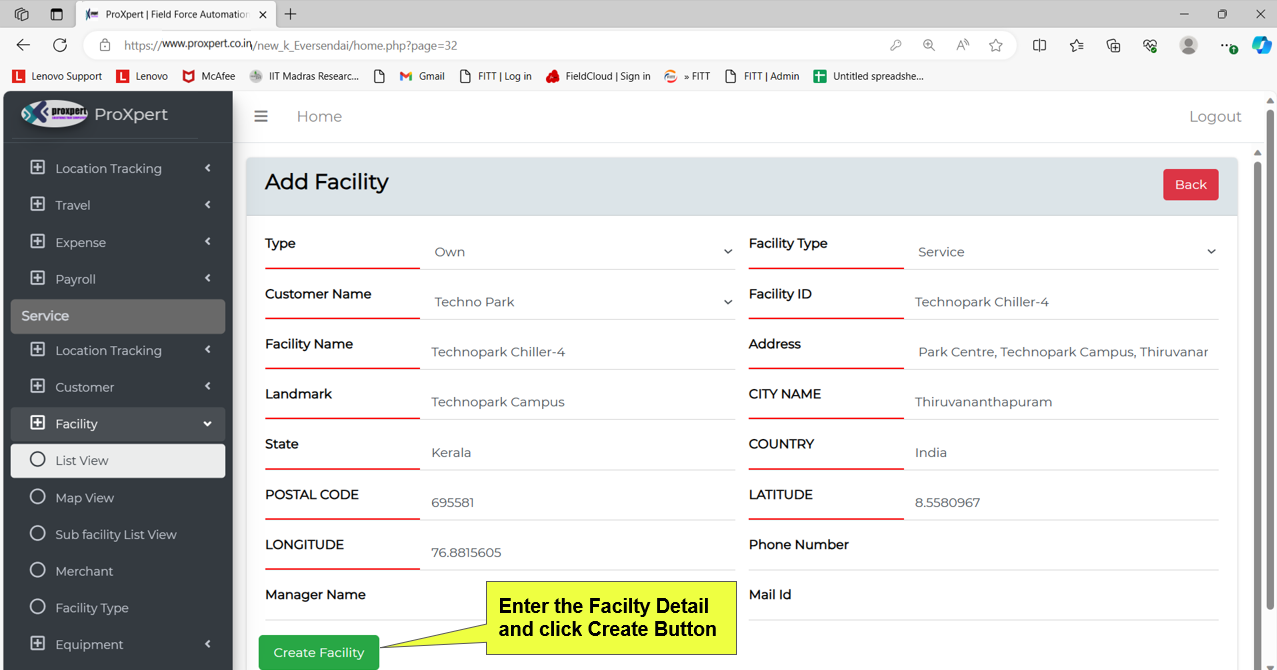Screen dimensions: 1277x670
Task: Click the ProXpert logo in sidebar
Action: [x=55, y=114]
